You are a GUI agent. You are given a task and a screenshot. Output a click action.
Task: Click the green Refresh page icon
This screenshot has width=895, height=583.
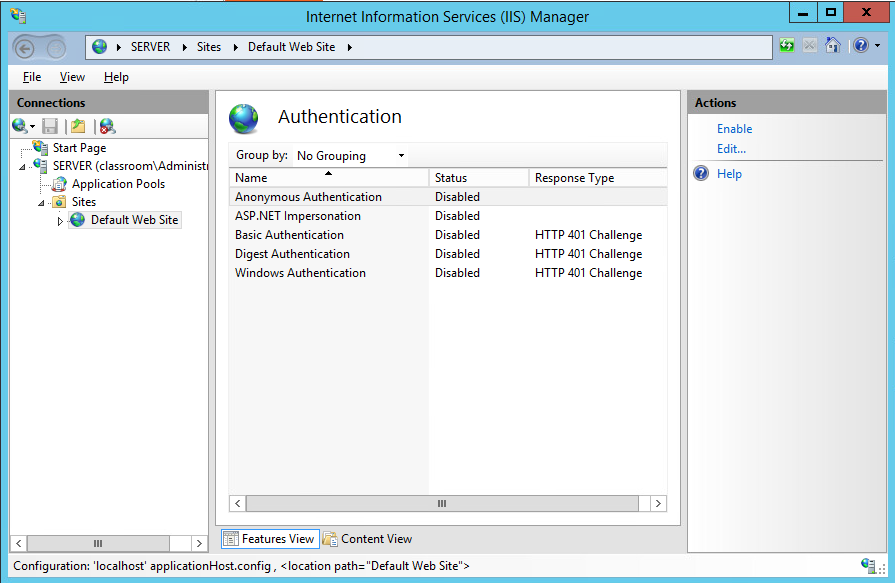[x=787, y=45]
